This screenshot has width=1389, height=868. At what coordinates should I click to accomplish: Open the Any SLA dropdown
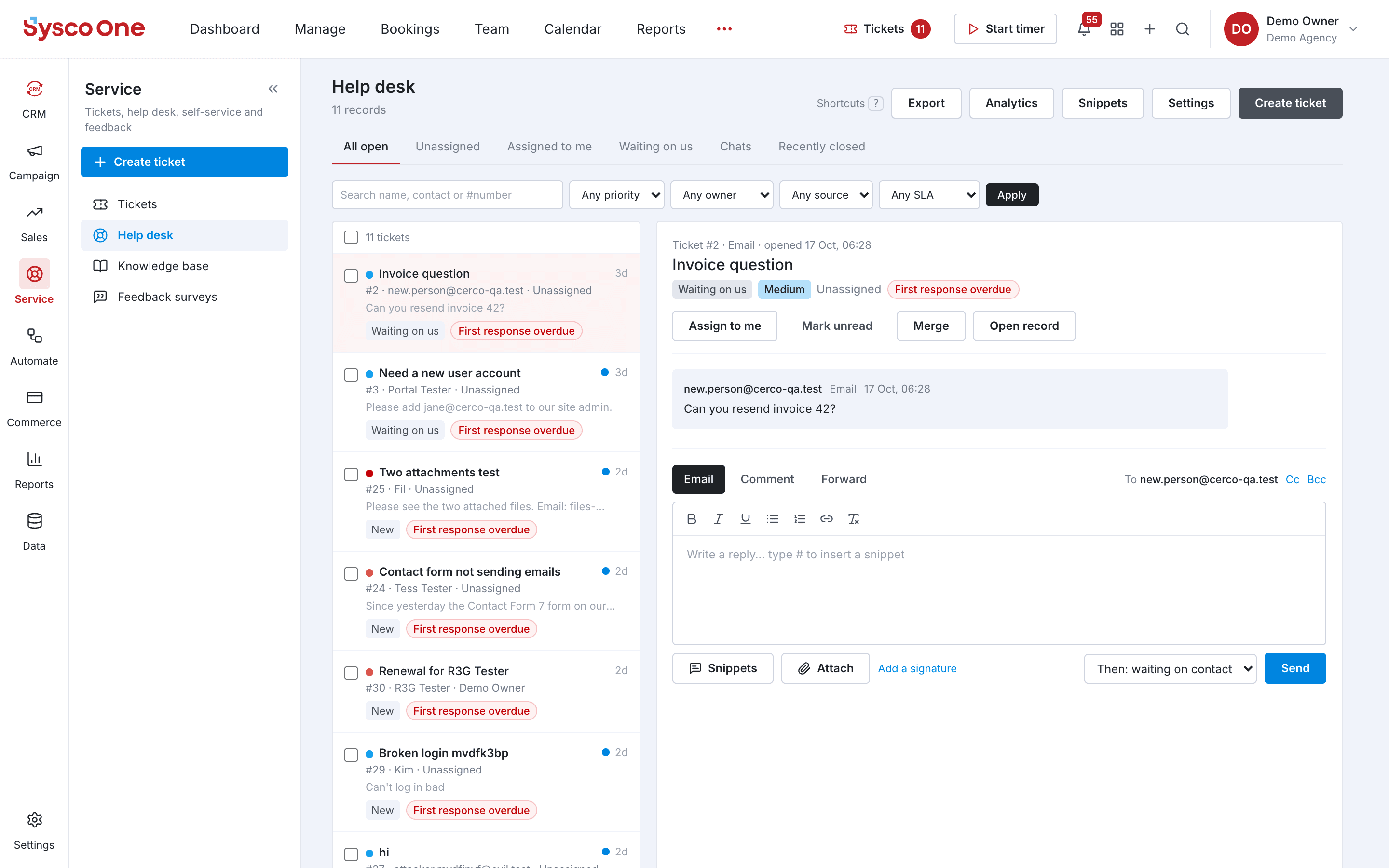(x=929, y=195)
